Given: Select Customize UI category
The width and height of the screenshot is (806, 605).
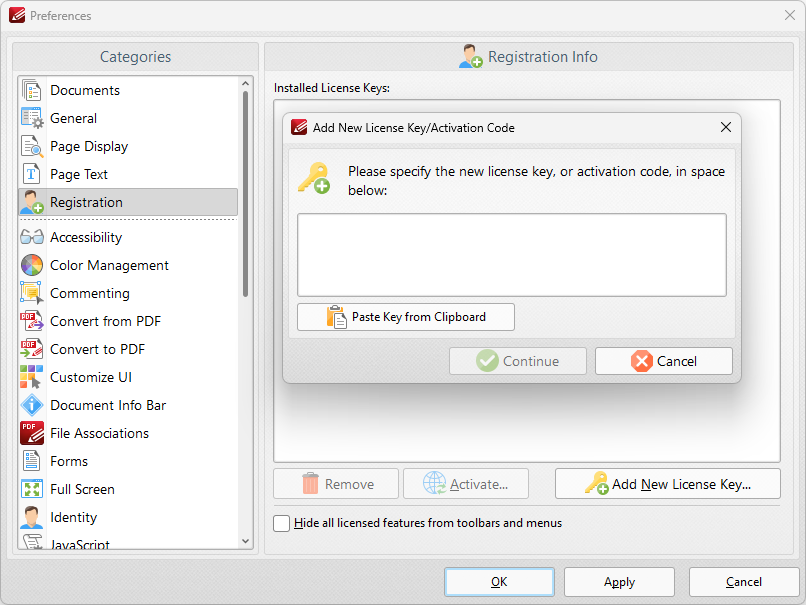Looking at the screenshot, I should coord(128,377).
